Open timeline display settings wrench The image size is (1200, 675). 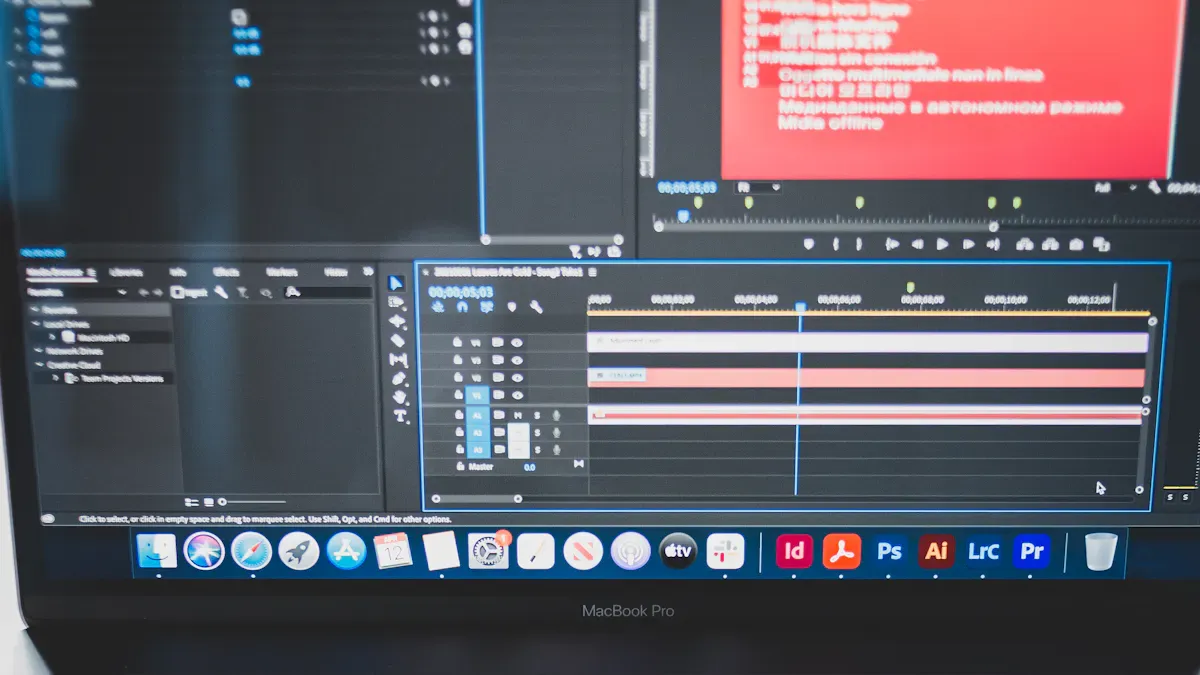[537, 308]
